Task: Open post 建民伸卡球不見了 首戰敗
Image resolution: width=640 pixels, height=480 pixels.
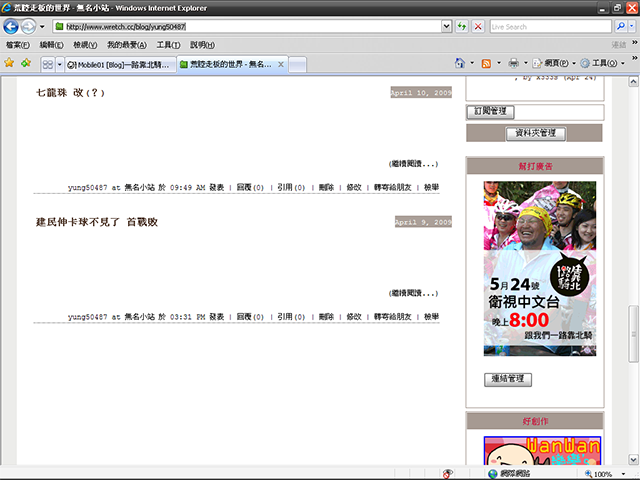Action: point(97,222)
